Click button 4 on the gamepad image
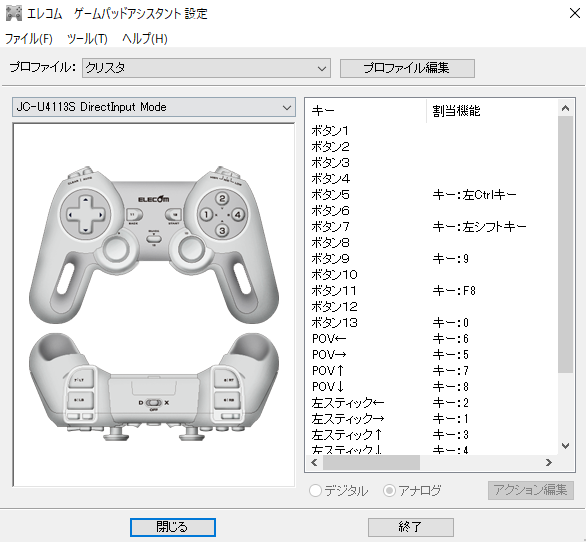586x542 pixels. 238,215
